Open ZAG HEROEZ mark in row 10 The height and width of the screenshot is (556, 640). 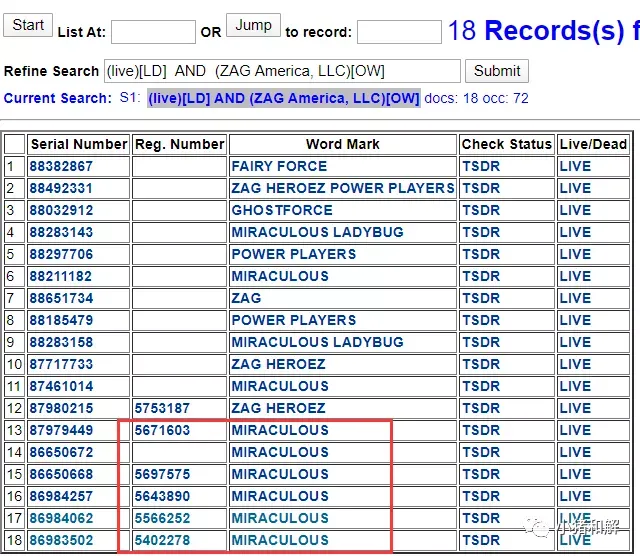coord(278,365)
